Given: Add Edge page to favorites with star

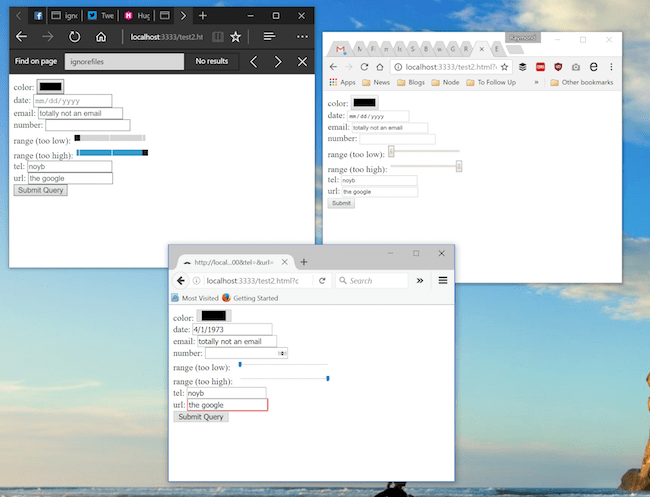Looking at the screenshot, I should coord(235,37).
